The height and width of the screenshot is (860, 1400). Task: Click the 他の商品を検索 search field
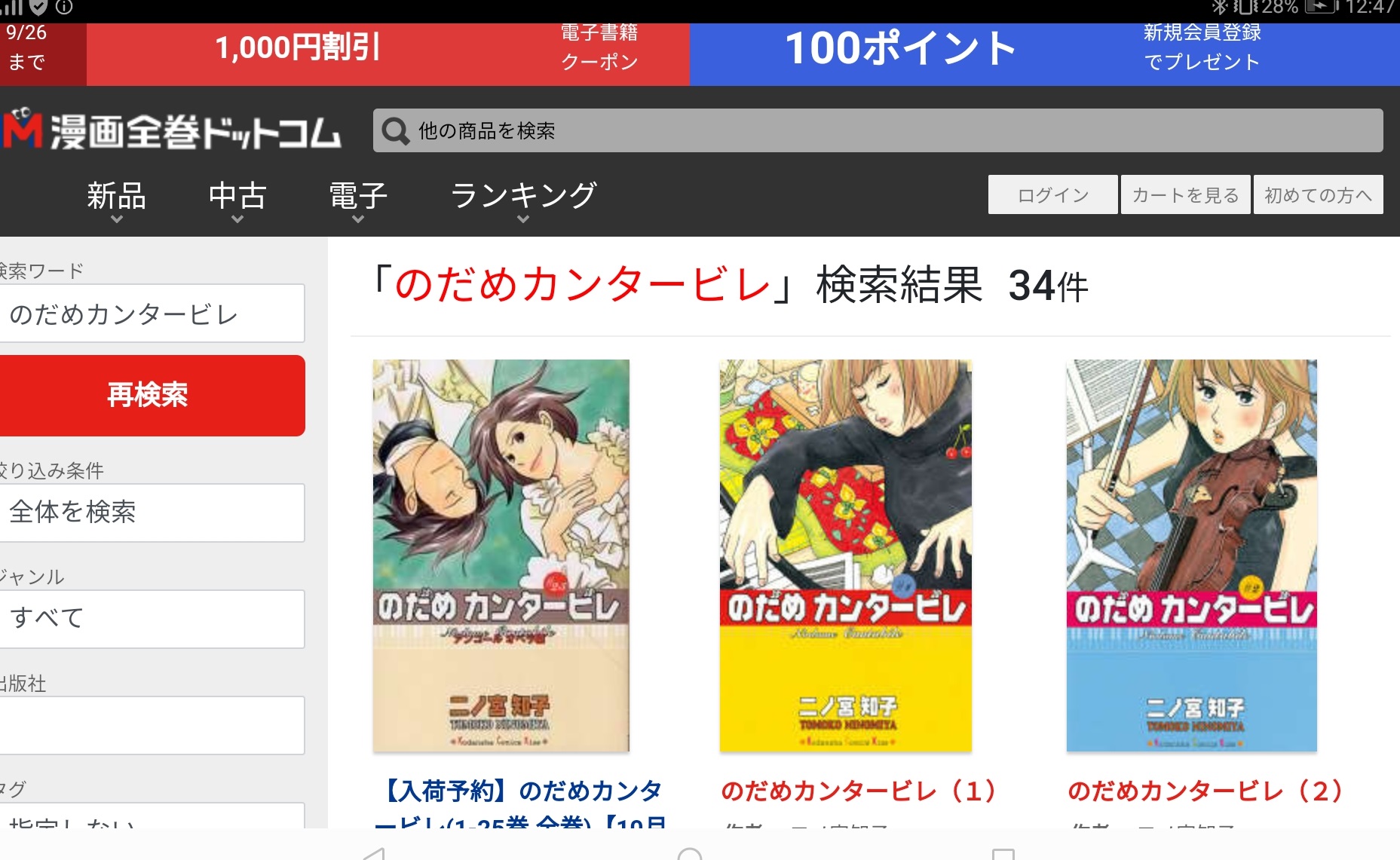(x=878, y=130)
